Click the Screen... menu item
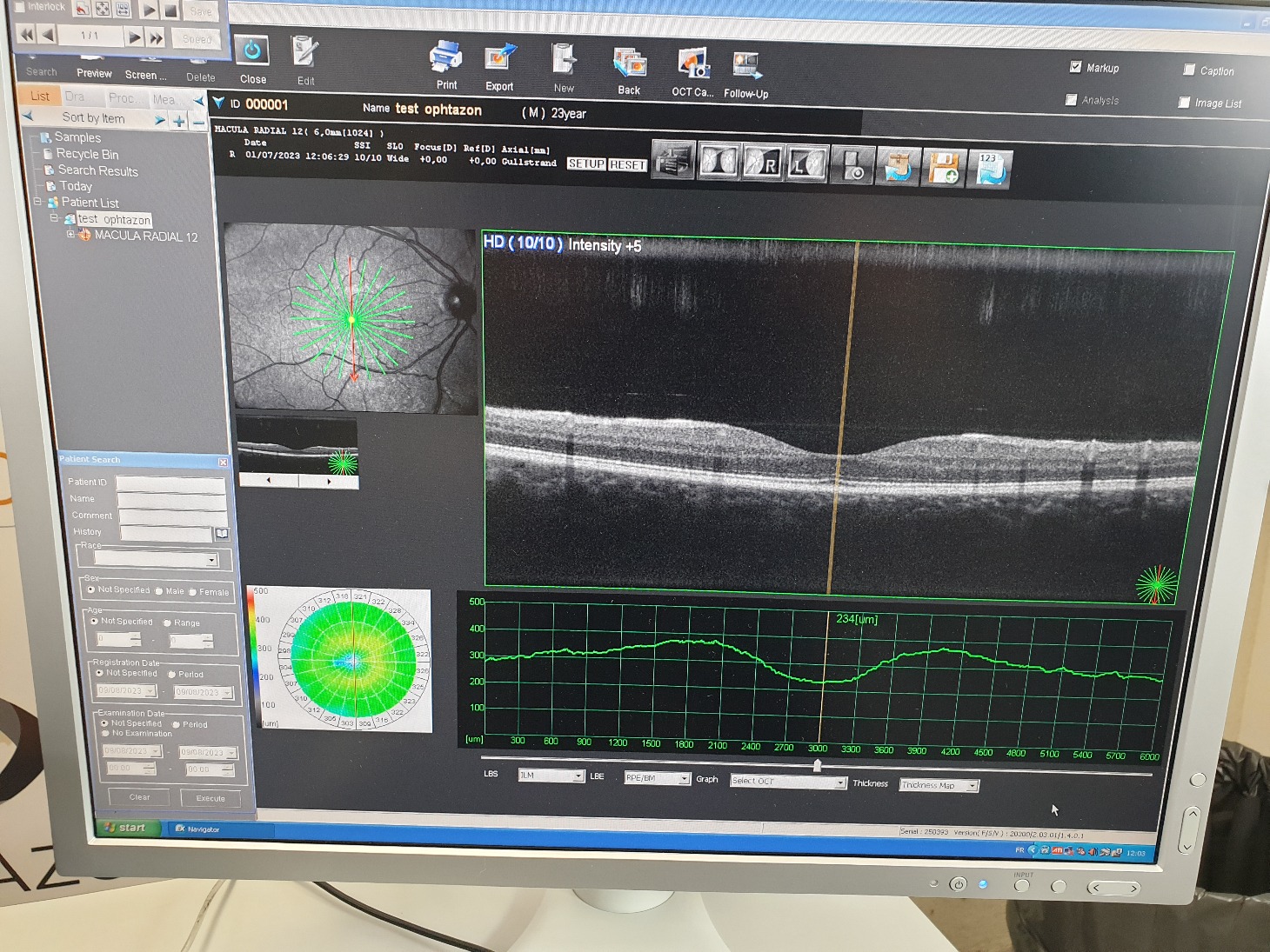The height and width of the screenshot is (952, 1270). click(x=145, y=75)
